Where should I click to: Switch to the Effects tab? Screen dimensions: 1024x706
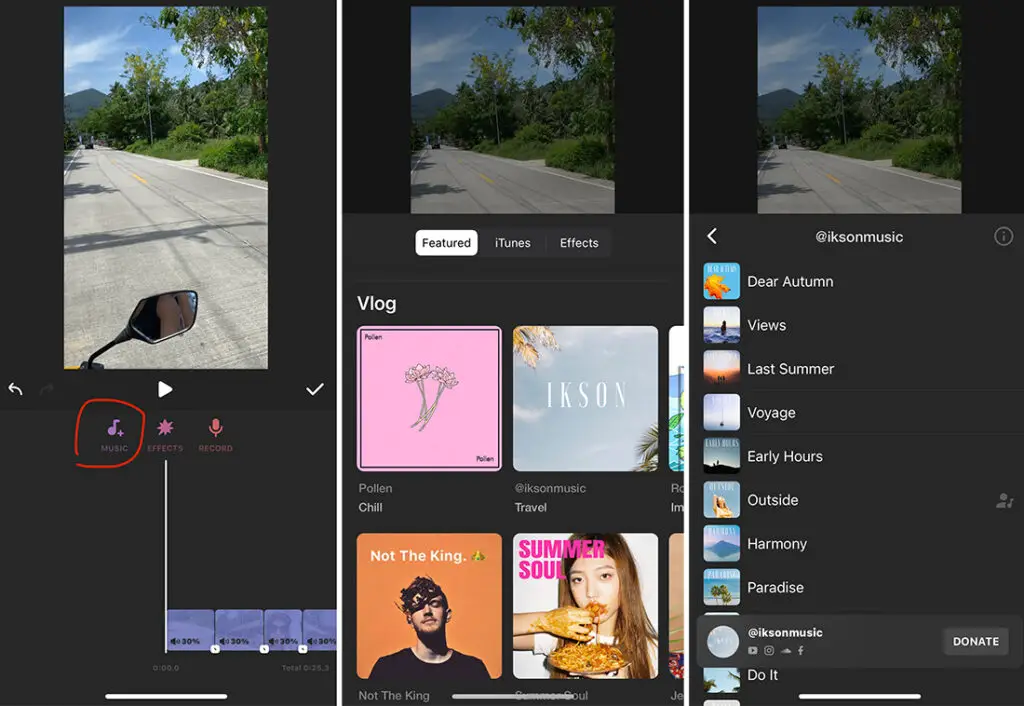pos(579,243)
